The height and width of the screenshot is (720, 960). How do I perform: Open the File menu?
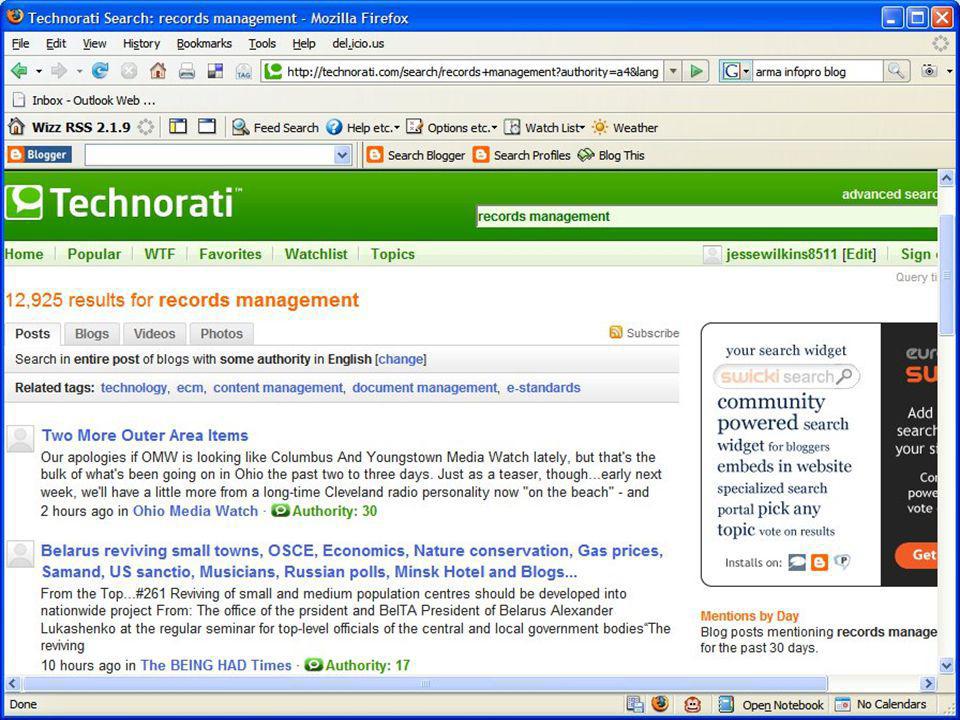(20, 43)
